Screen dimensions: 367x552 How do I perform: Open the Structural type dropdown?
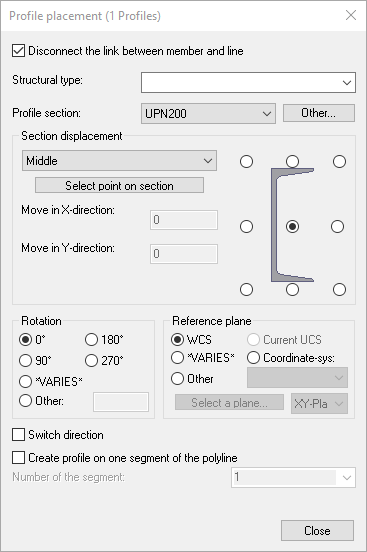click(x=248, y=82)
